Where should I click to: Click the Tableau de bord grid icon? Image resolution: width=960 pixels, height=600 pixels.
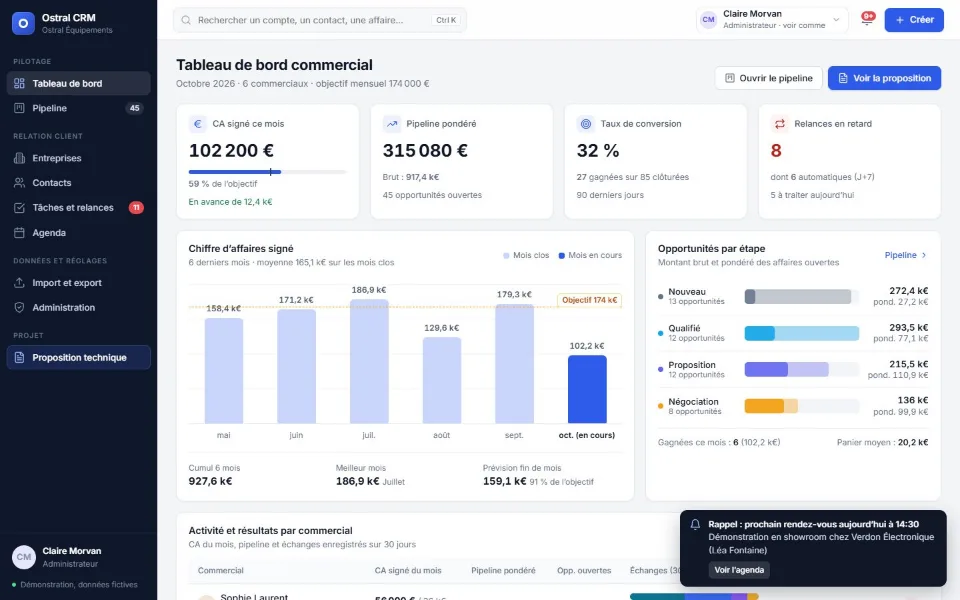[20, 83]
